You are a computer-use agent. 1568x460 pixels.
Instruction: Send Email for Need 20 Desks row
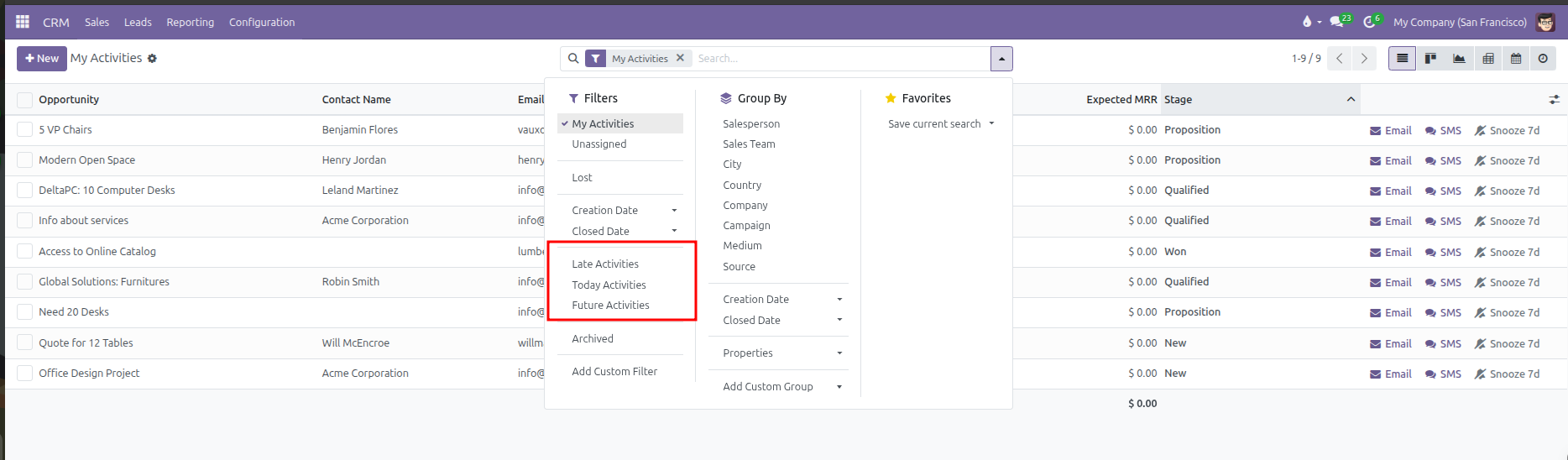1390,312
